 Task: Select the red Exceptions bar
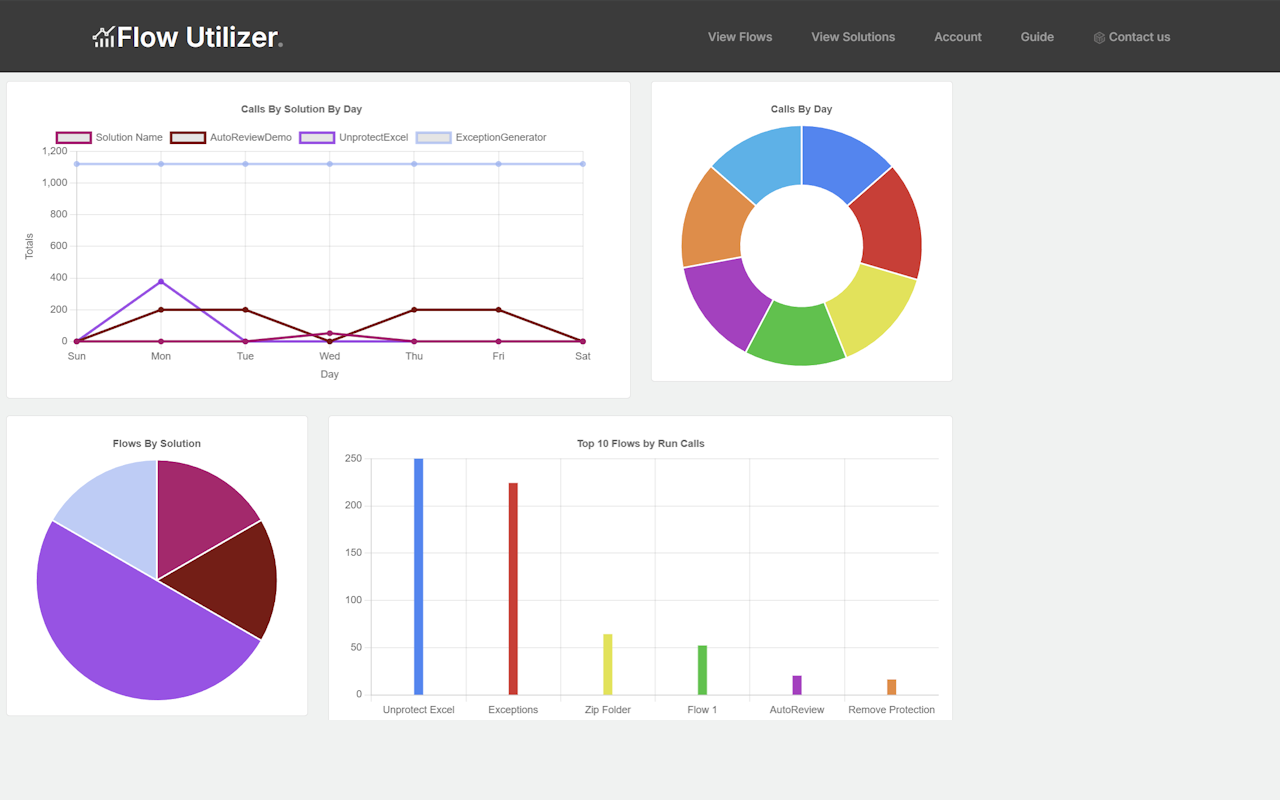[x=513, y=588]
